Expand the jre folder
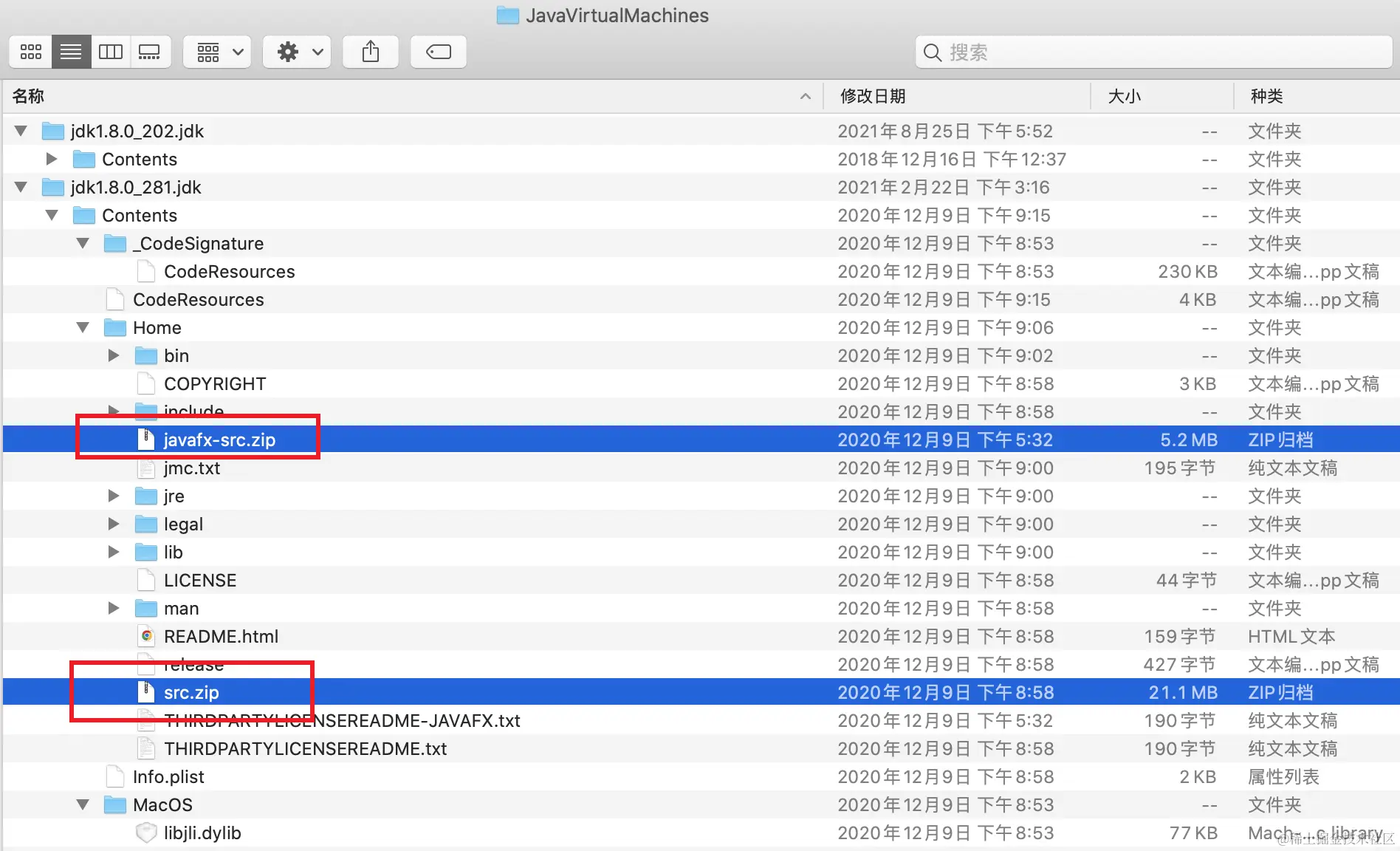The width and height of the screenshot is (1400, 851). coord(114,496)
